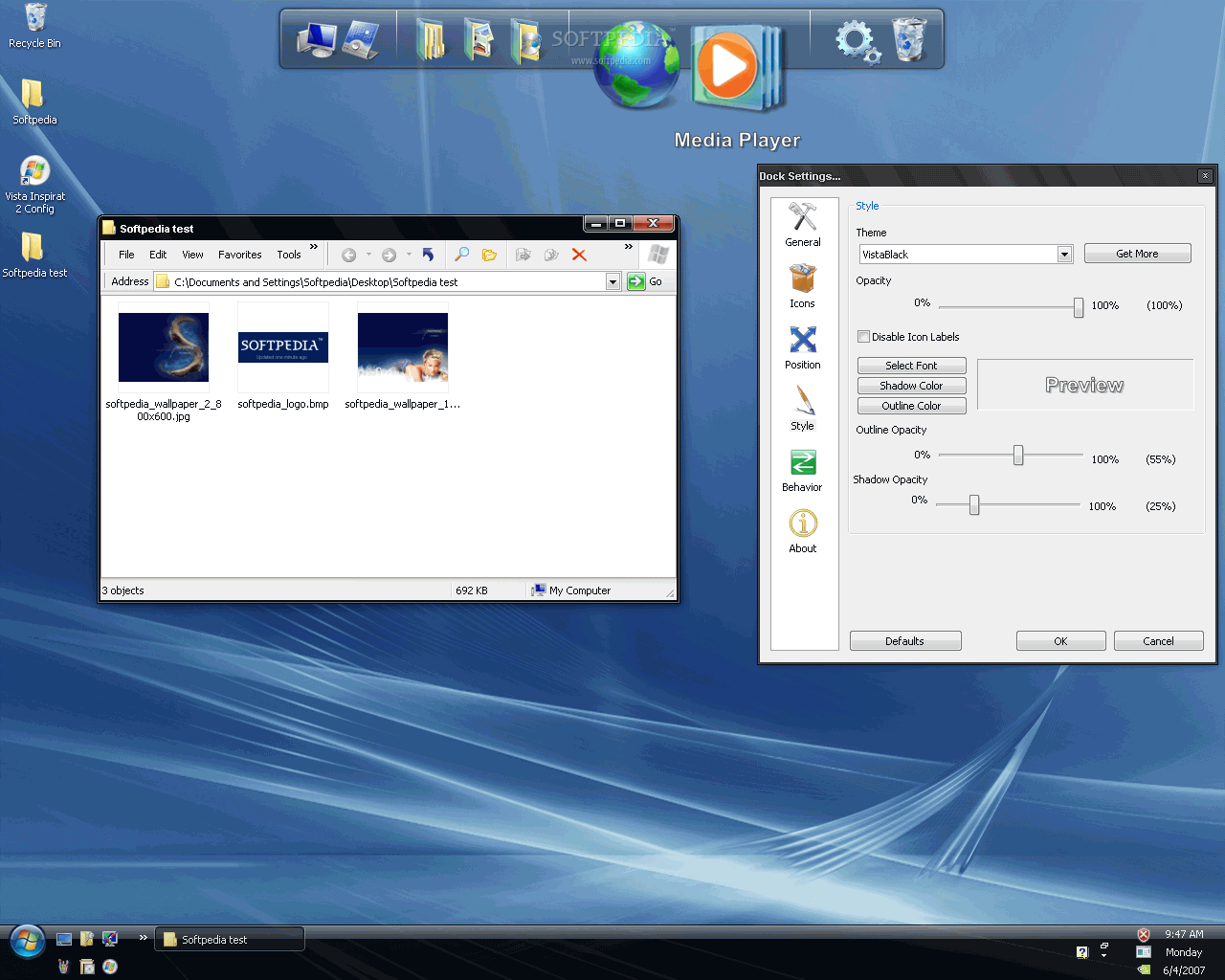Click the Outline Color button
Image resolution: width=1225 pixels, height=980 pixels.
(x=911, y=406)
